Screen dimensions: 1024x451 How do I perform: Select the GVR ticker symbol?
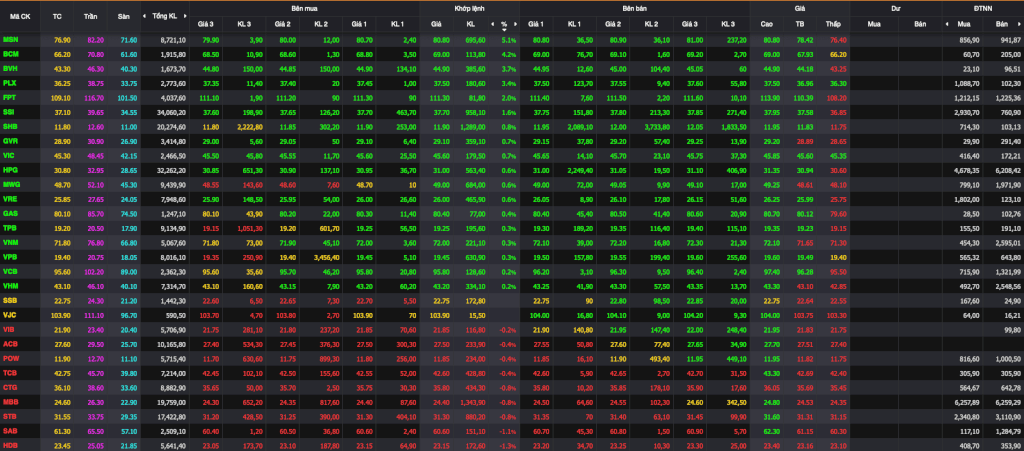[10, 140]
